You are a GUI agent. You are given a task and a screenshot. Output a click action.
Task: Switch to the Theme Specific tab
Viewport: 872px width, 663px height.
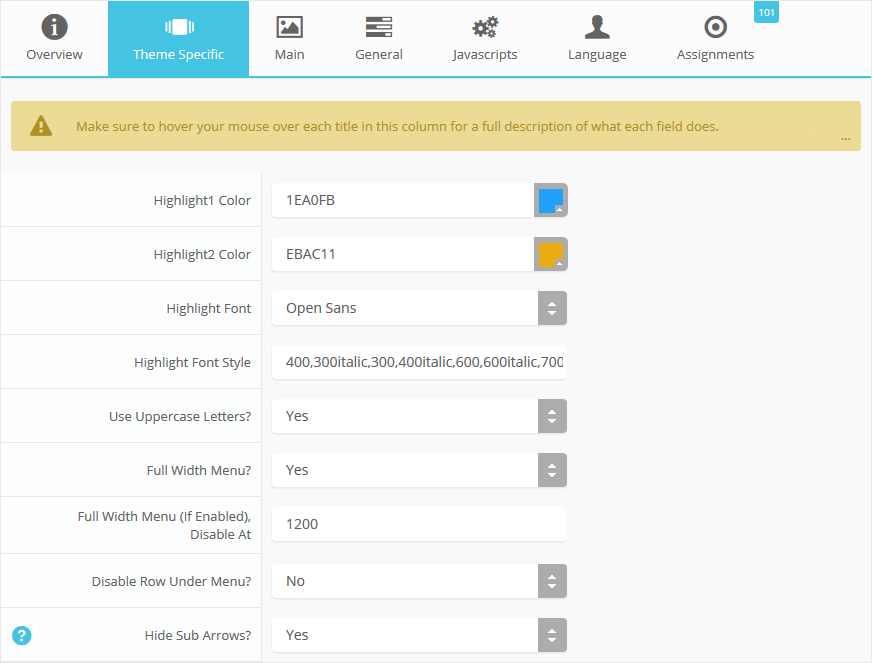[x=178, y=39]
